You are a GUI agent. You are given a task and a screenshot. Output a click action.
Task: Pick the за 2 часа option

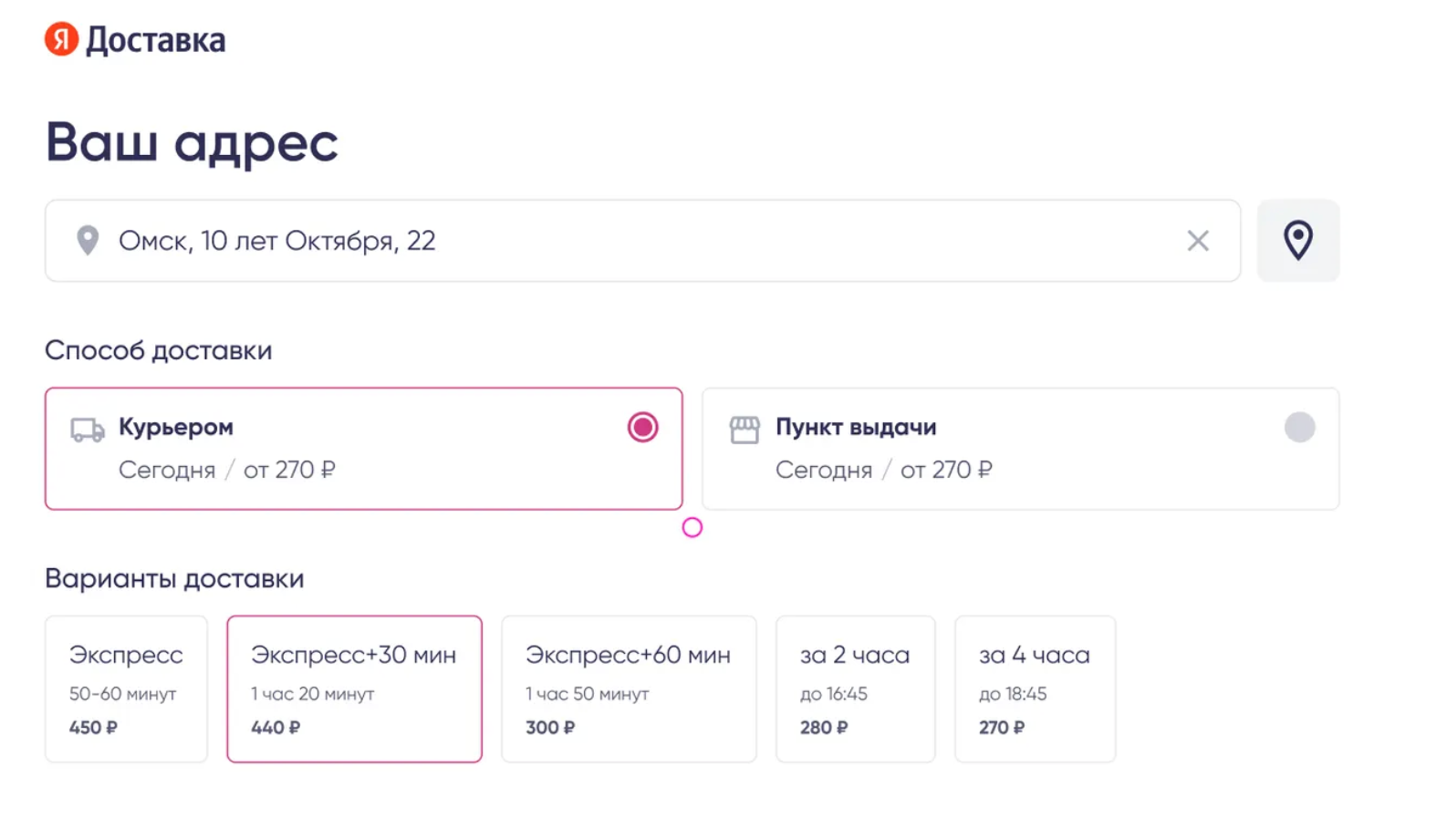tap(855, 689)
